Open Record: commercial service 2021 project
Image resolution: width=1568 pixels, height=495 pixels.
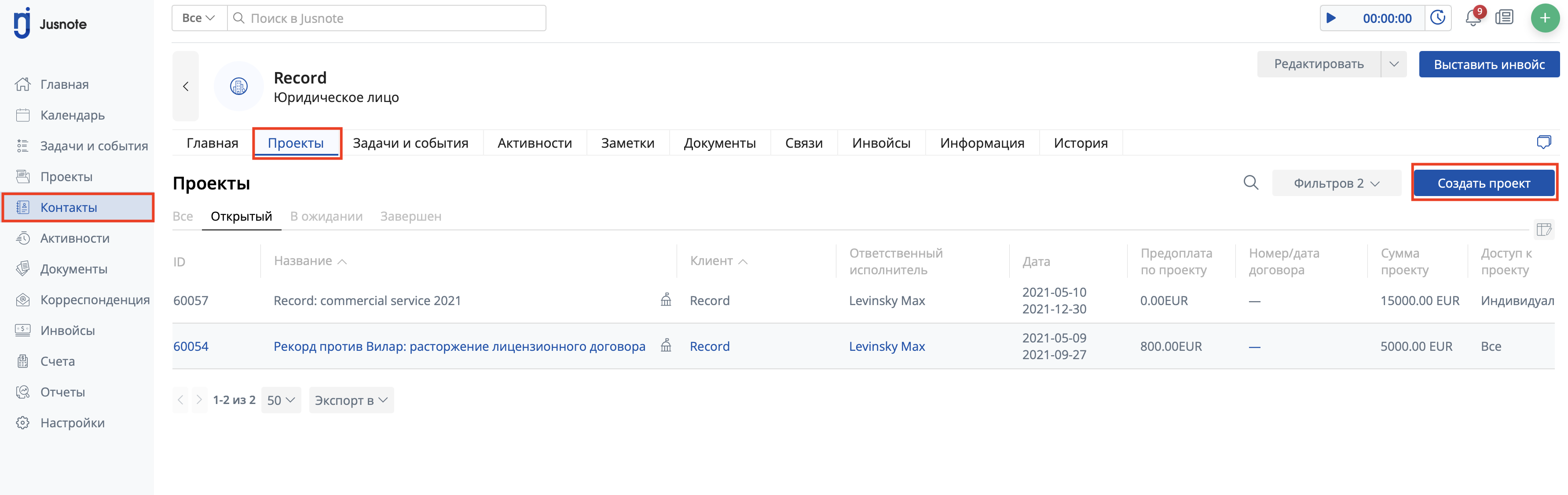367,300
